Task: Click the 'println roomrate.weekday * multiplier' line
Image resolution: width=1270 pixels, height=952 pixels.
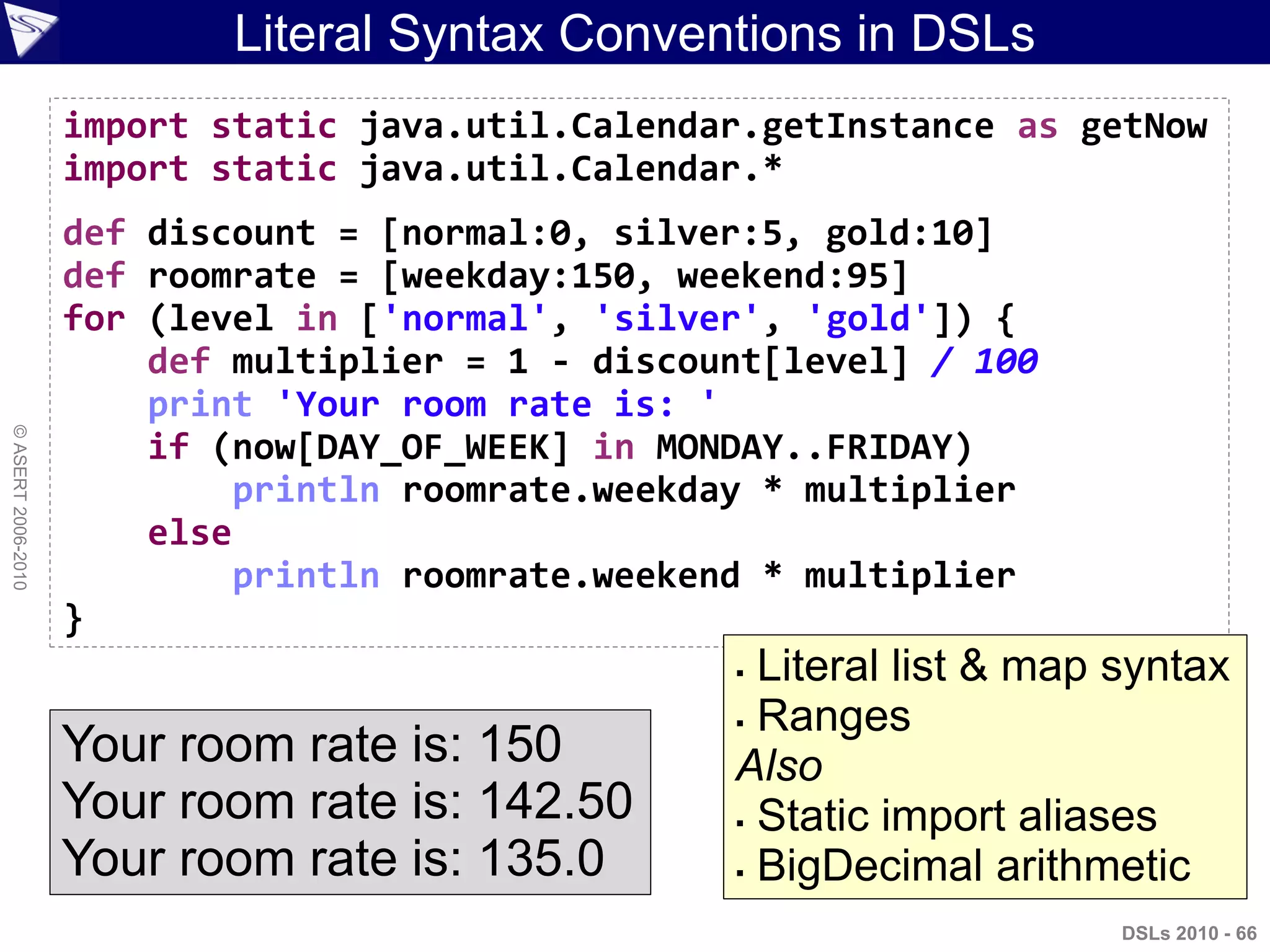Action: 624,491
